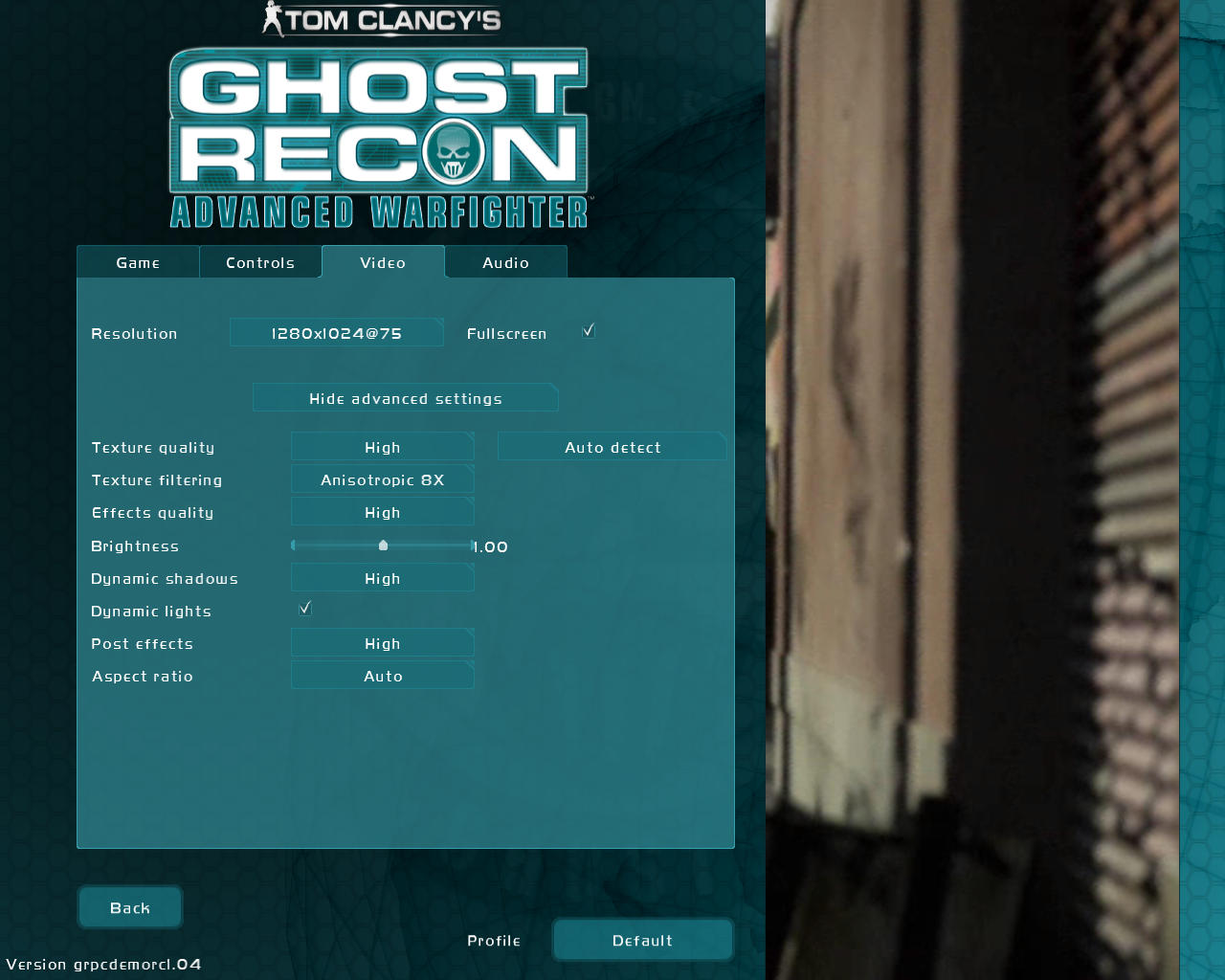1225x980 pixels.
Task: Switch to the Game tab
Action: point(138,262)
